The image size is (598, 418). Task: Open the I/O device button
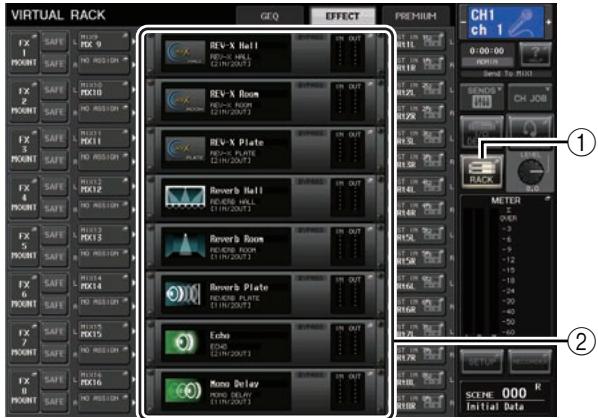point(481,132)
